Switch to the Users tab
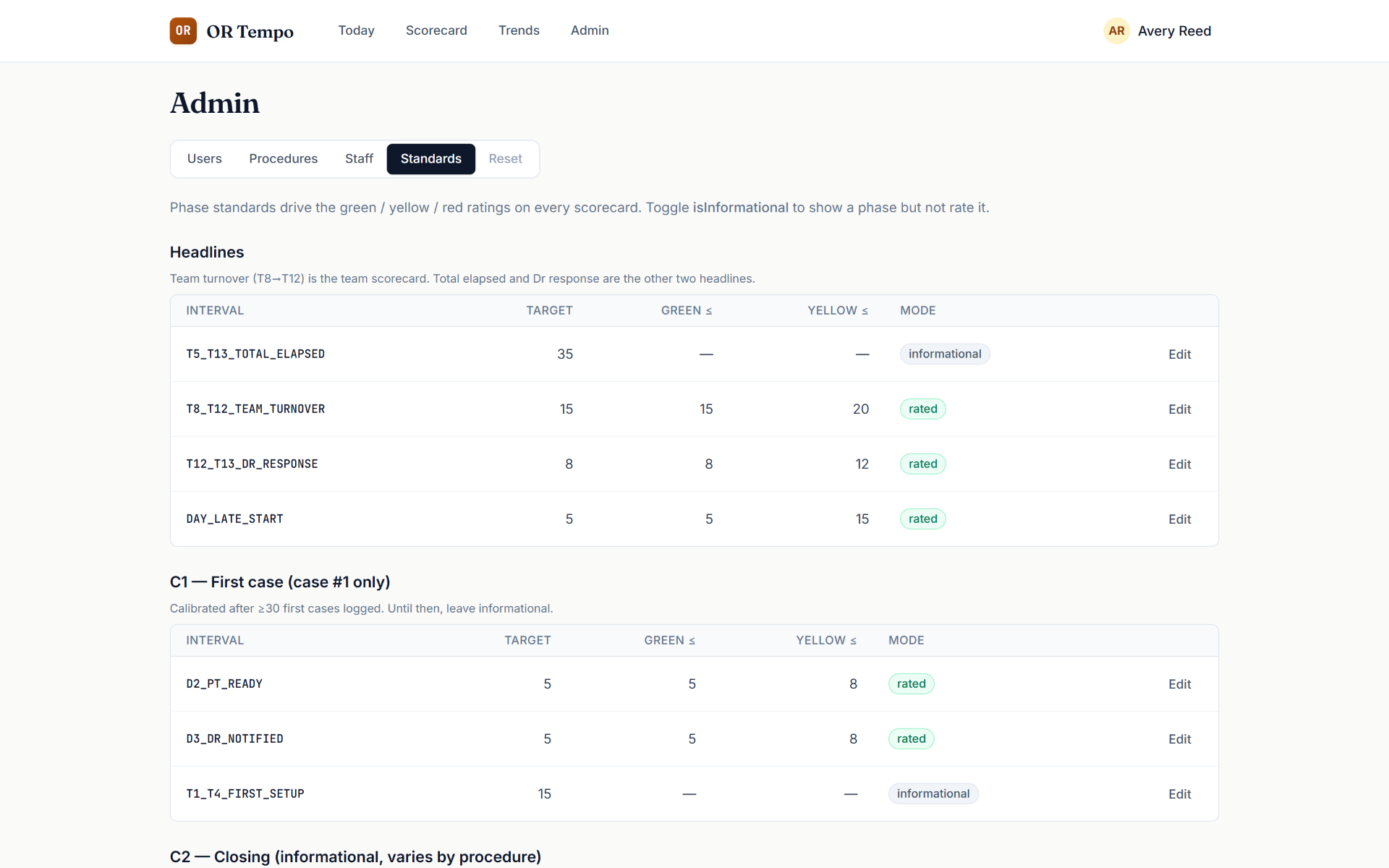Screen dimensions: 1389x868 click(x=204, y=159)
